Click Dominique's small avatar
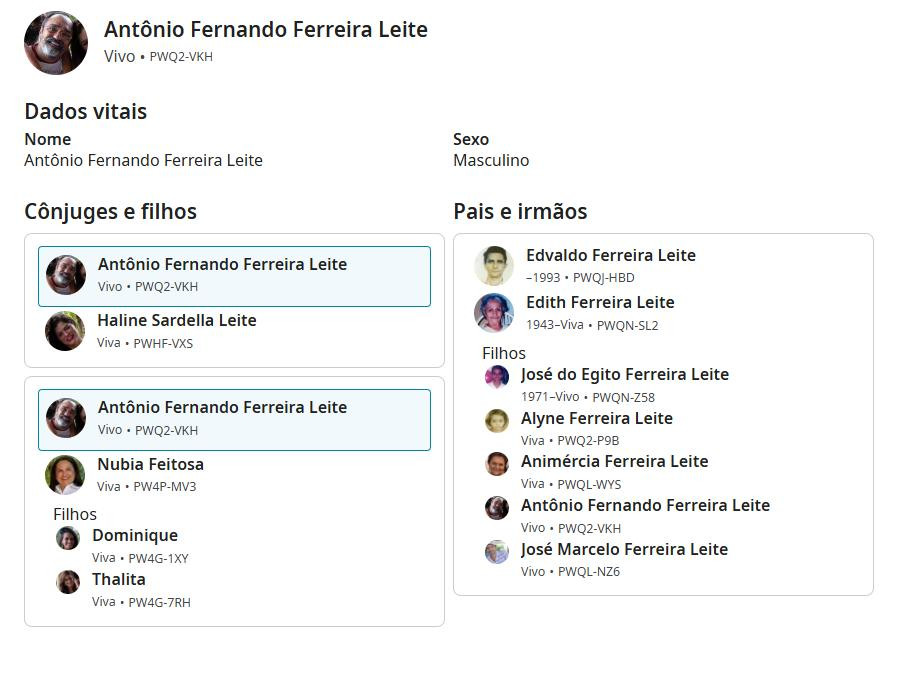 click(x=68, y=539)
